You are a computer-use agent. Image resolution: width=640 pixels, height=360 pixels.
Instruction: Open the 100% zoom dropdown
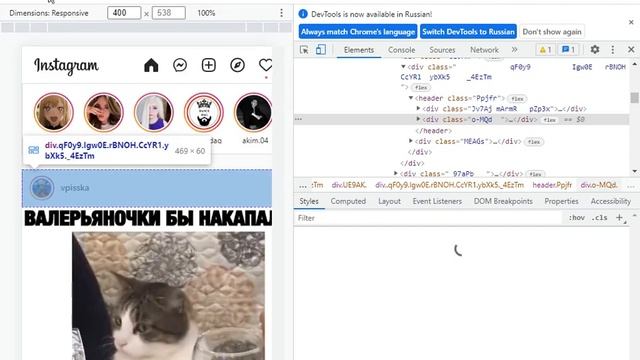206,13
